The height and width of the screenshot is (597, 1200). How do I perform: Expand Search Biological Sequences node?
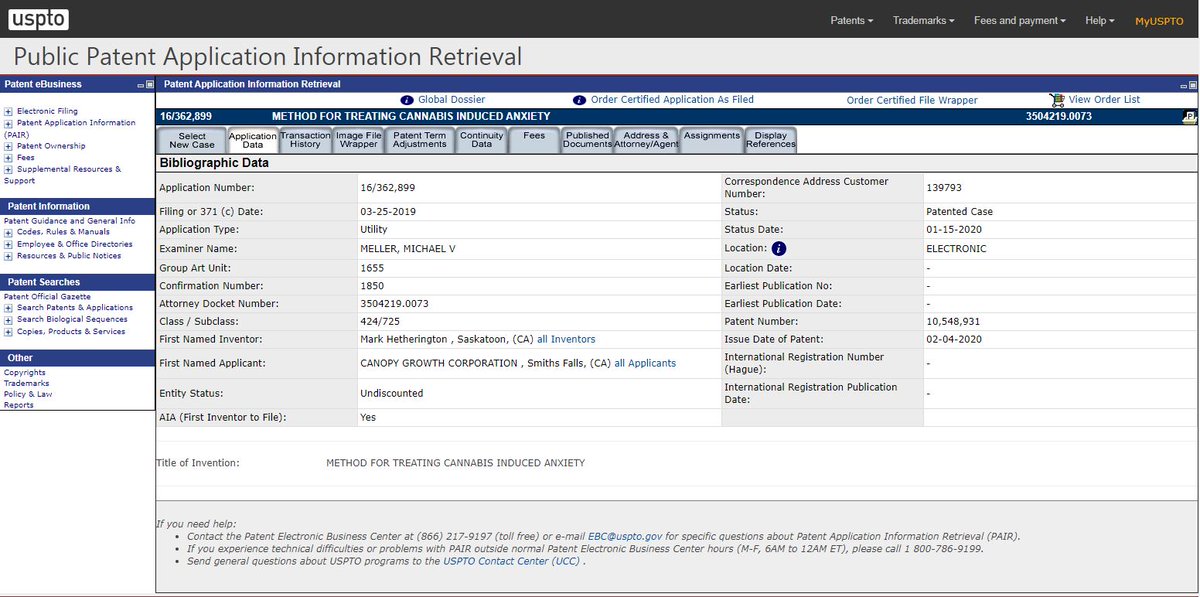8,320
